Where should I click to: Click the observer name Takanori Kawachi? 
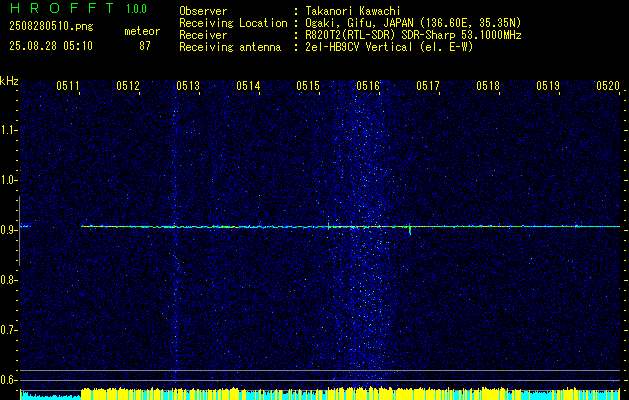[353, 11]
